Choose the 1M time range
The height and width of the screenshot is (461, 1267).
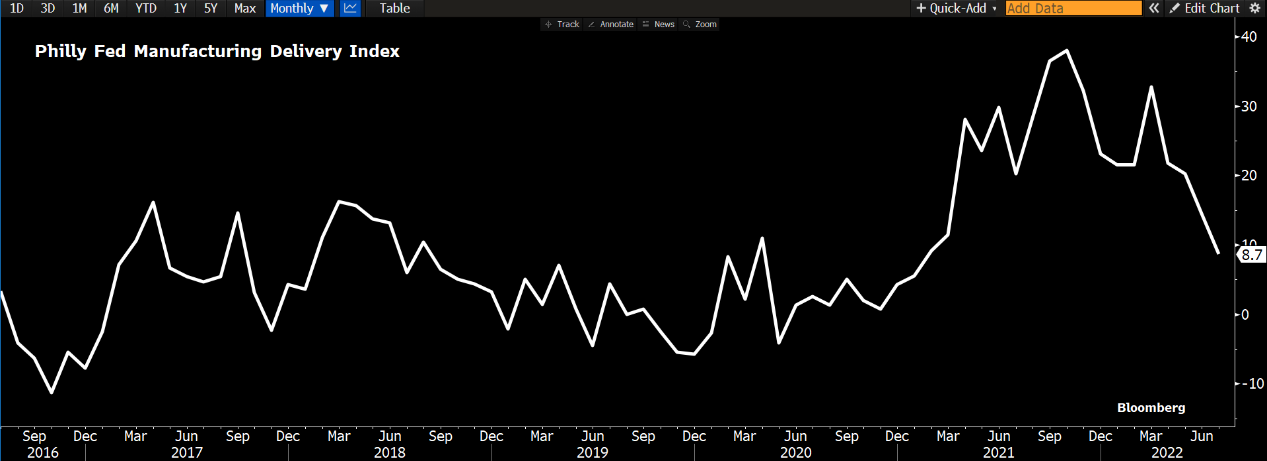tap(79, 8)
